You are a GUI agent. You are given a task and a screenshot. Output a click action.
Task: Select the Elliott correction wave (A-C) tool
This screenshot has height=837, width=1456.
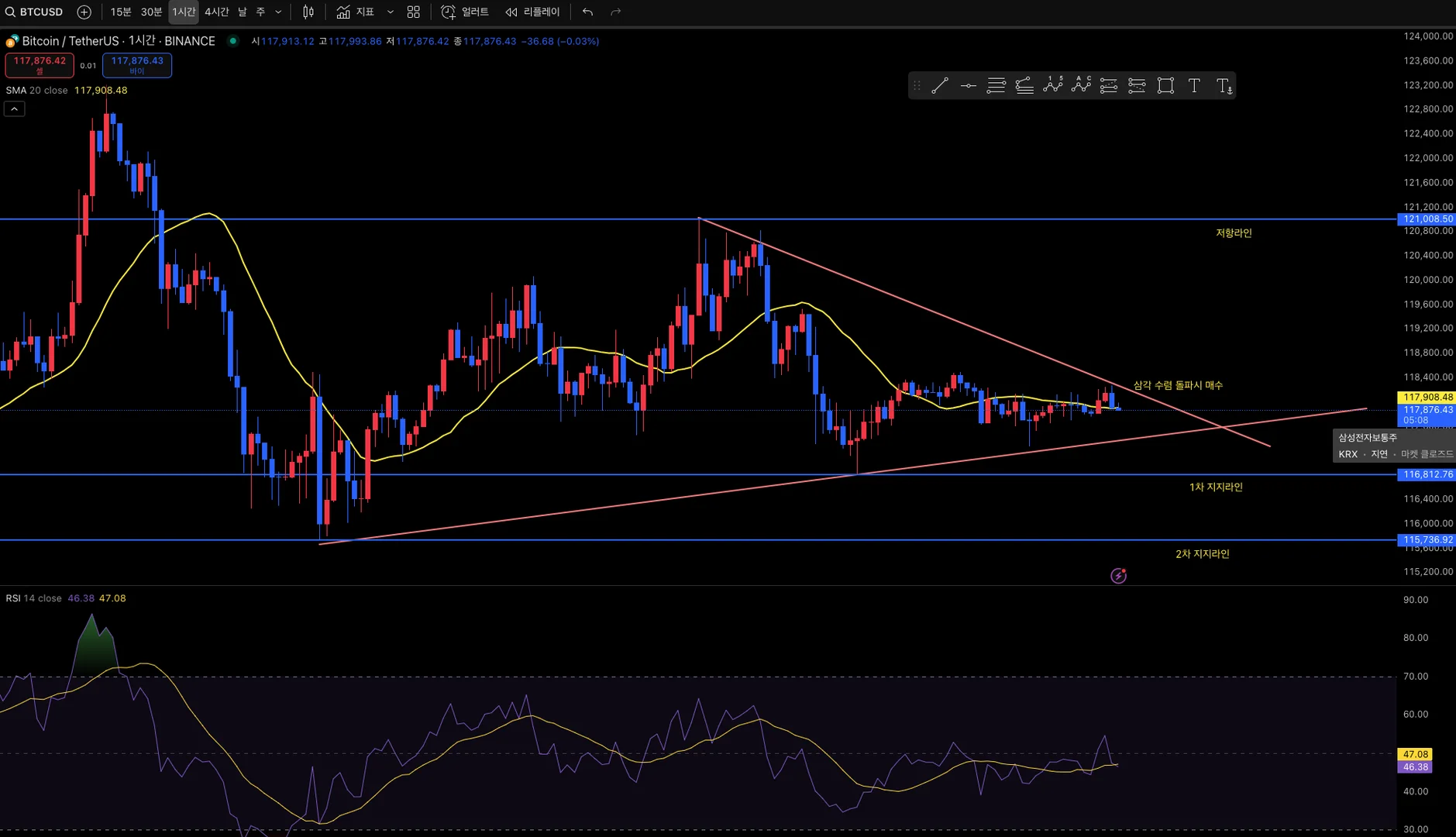(1081, 86)
